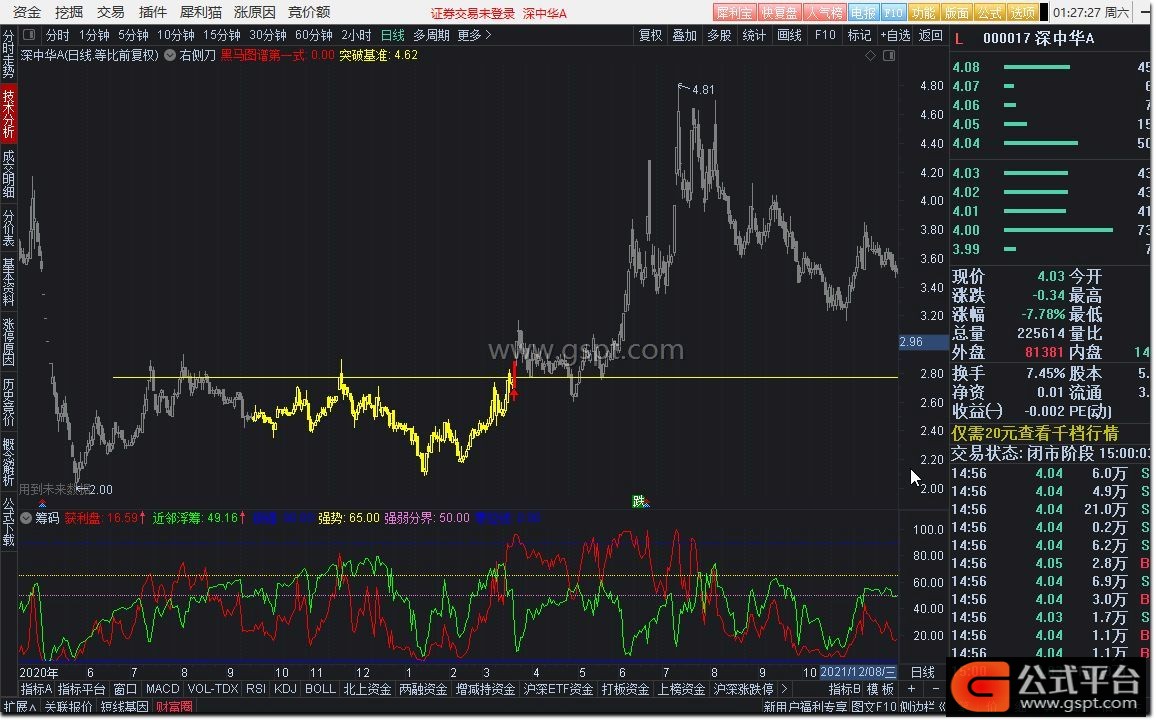The height and width of the screenshot is (720, 1156).
Task: Expand the 扩展 panel at the bottom
Action: coord(19,707)
